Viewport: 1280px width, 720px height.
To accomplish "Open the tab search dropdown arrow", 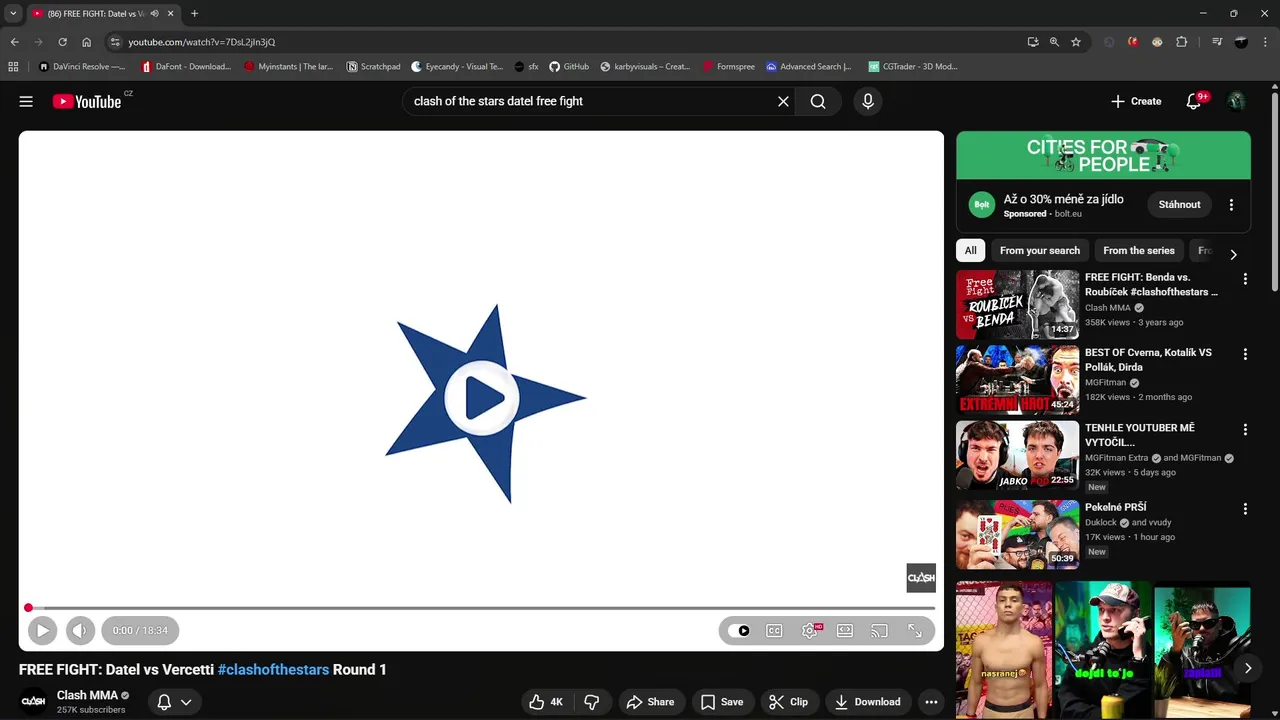I will tap(13, 14).
